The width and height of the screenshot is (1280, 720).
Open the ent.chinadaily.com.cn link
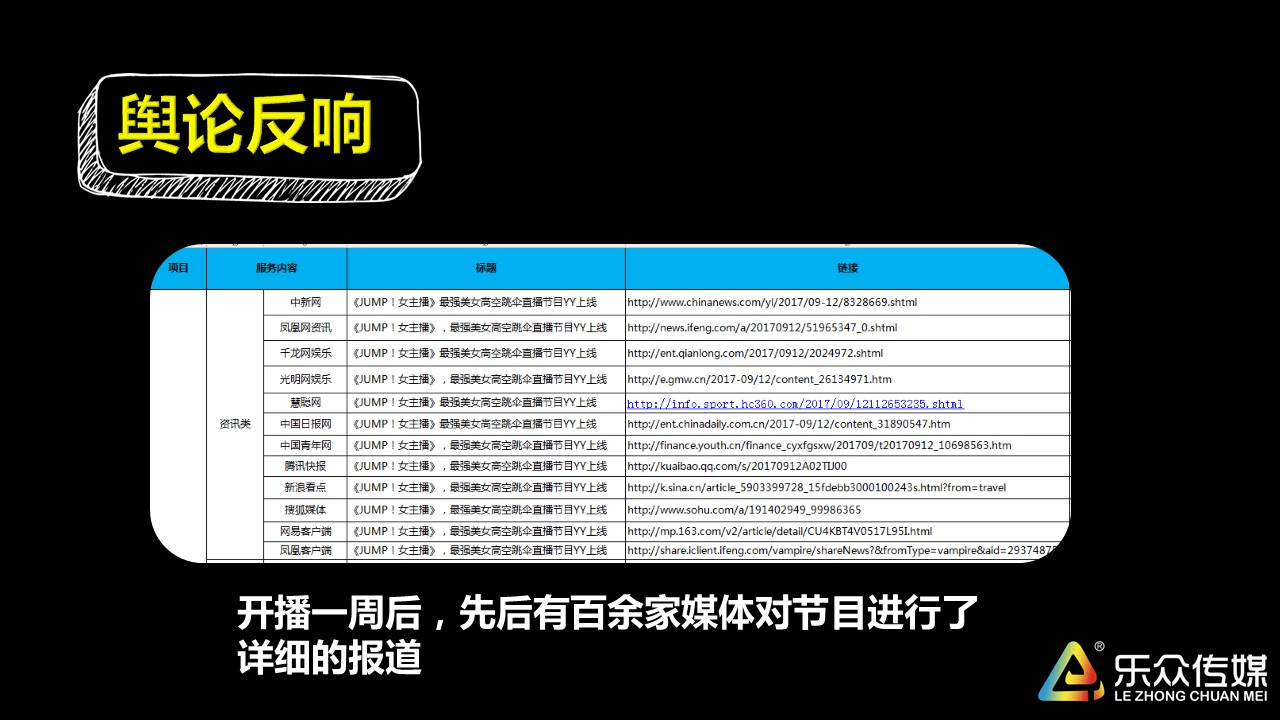pyautogui.click(x=788, y=424)
